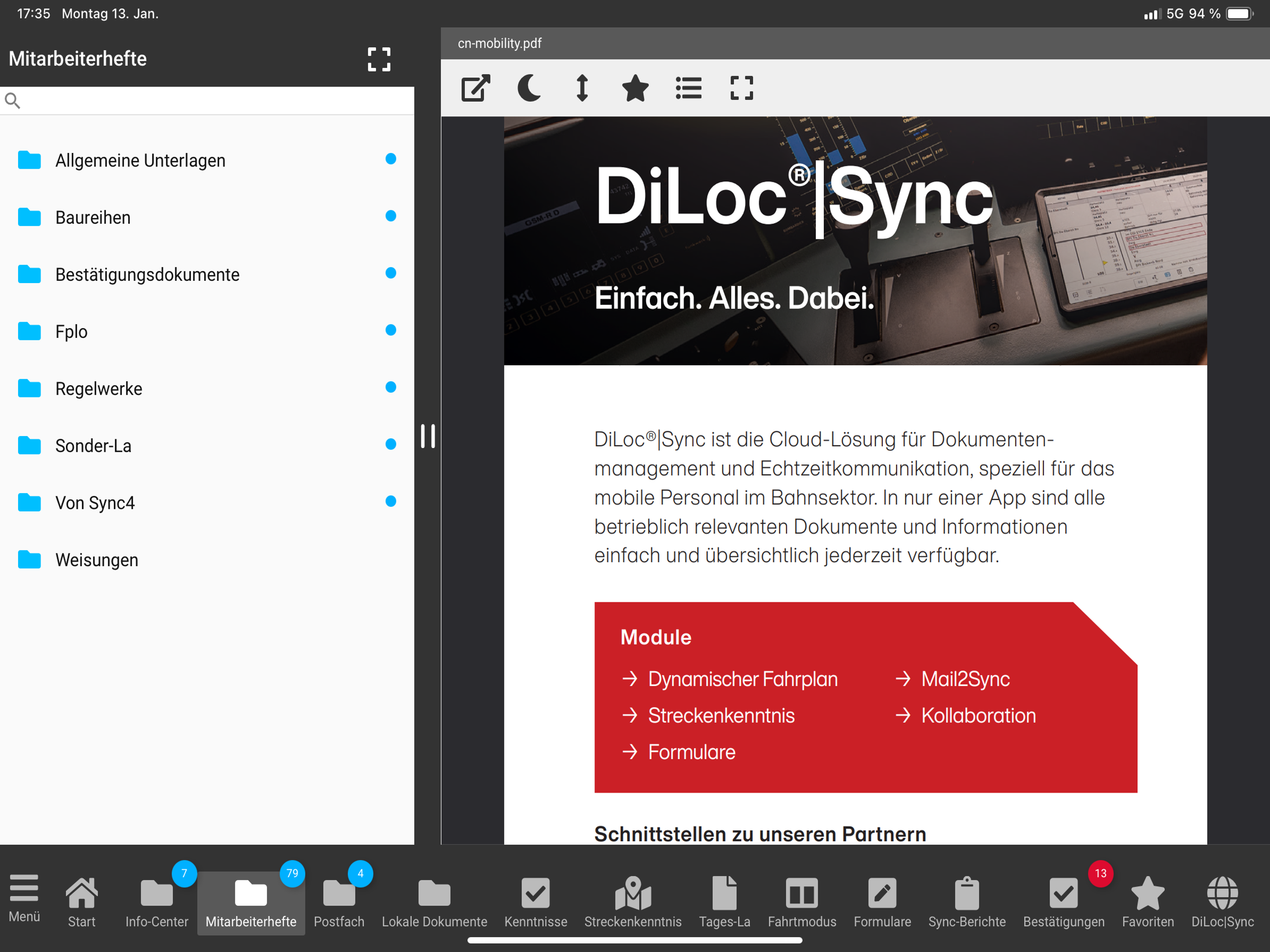
Task: Click the Weisungen folder icon
Action: point(29,559)
